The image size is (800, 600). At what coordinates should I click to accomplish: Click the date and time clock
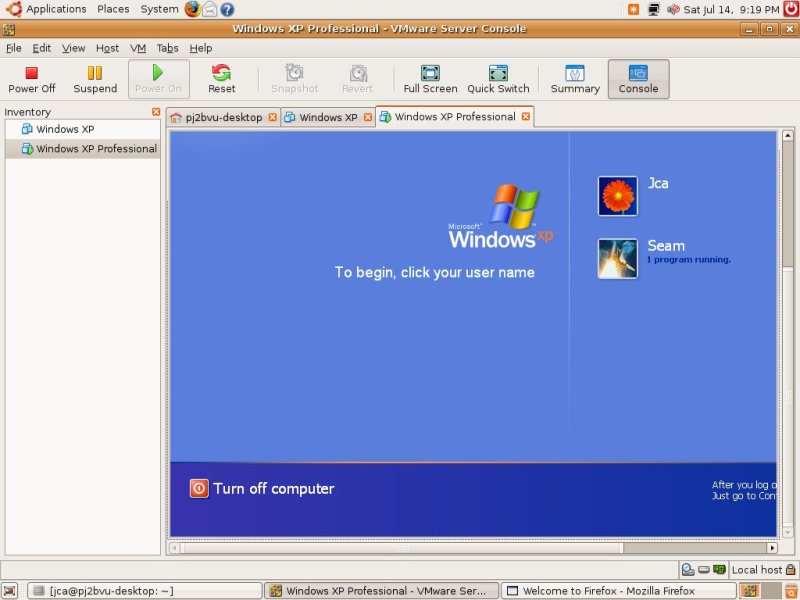(731, 9)
